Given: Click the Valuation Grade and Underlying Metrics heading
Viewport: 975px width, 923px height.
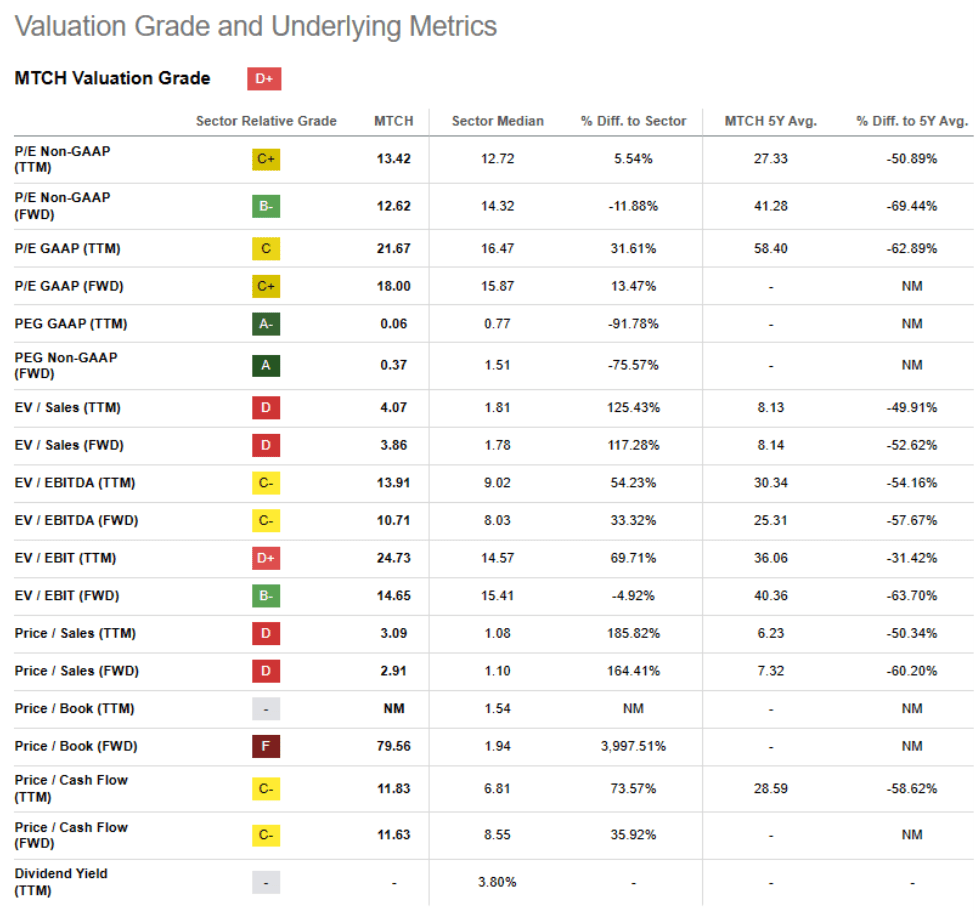Looking at the screenshot, I should click(x=256, y=26).
